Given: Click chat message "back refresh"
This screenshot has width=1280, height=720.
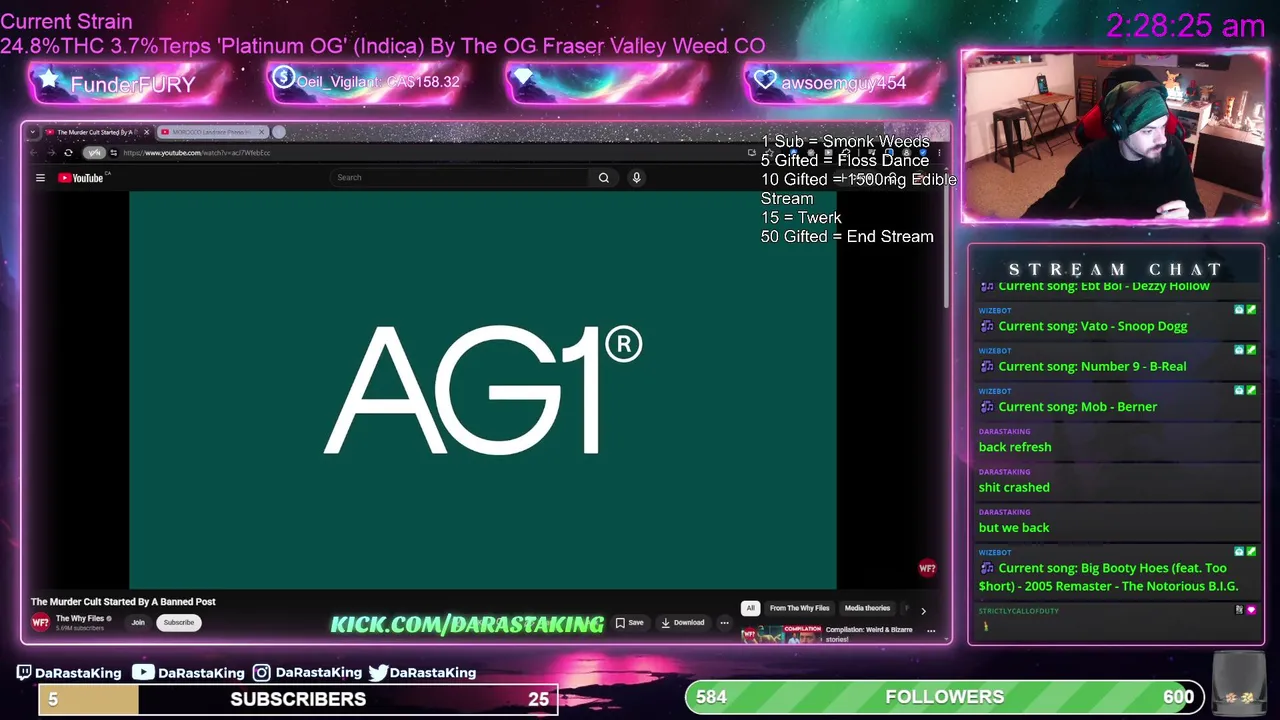Looking at the screenshot, I should 1014,447.
